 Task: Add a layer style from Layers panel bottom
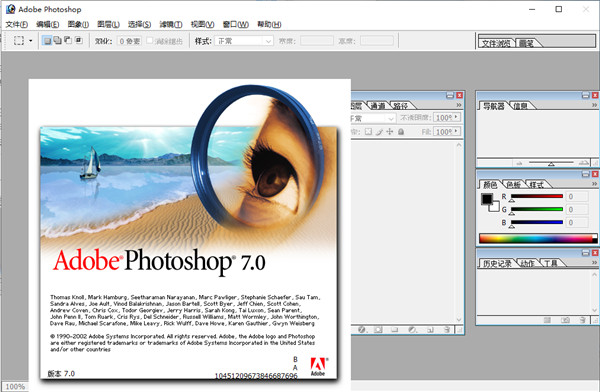click(x=362, y=330)
